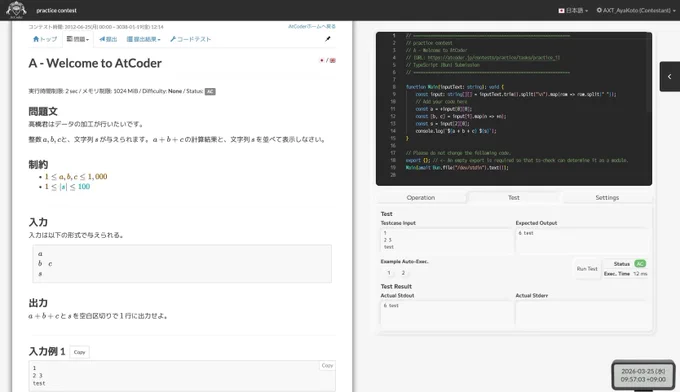This screenshot has width=680, height=392.
Task: Open the practice contest title link
Action: click(56, 10)
